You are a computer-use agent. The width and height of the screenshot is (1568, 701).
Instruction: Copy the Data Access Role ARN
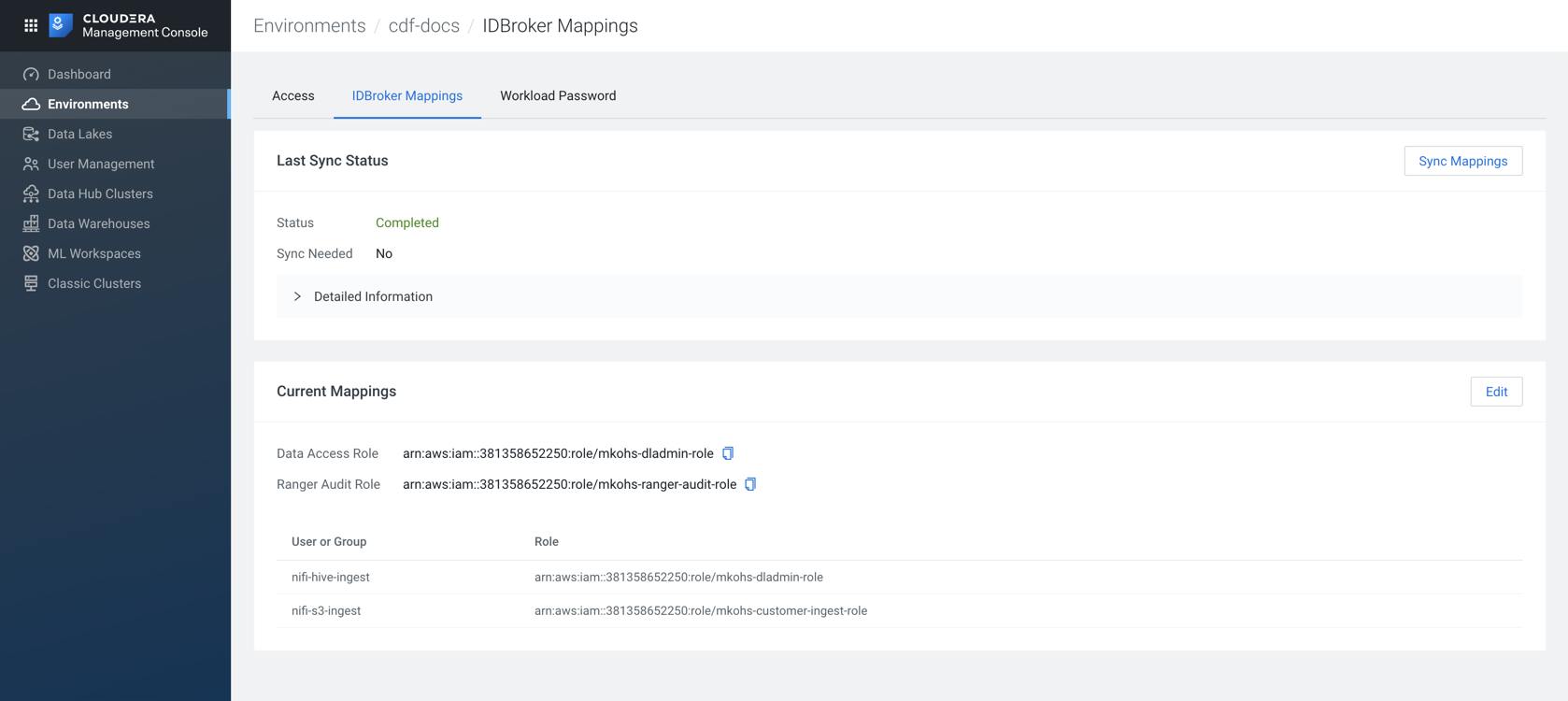[x=728, y=453]
